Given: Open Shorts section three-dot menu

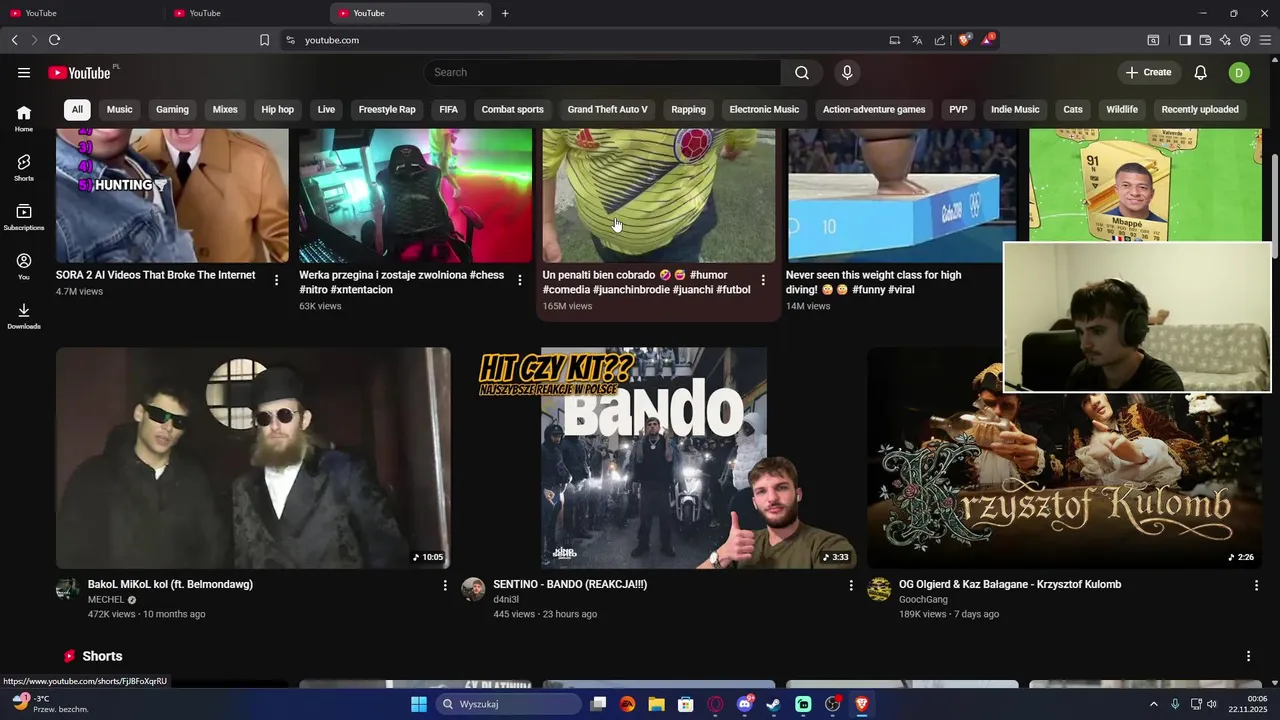Looking at the screenshot, I should pos(1248,656).
